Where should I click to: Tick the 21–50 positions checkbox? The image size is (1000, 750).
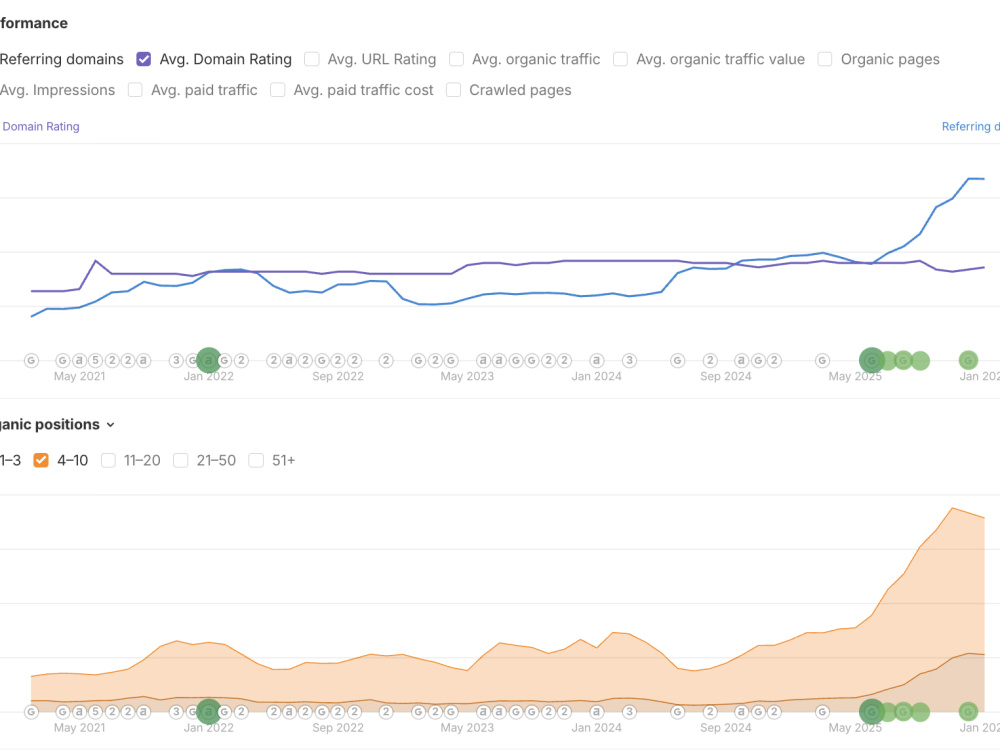(181, 460)
